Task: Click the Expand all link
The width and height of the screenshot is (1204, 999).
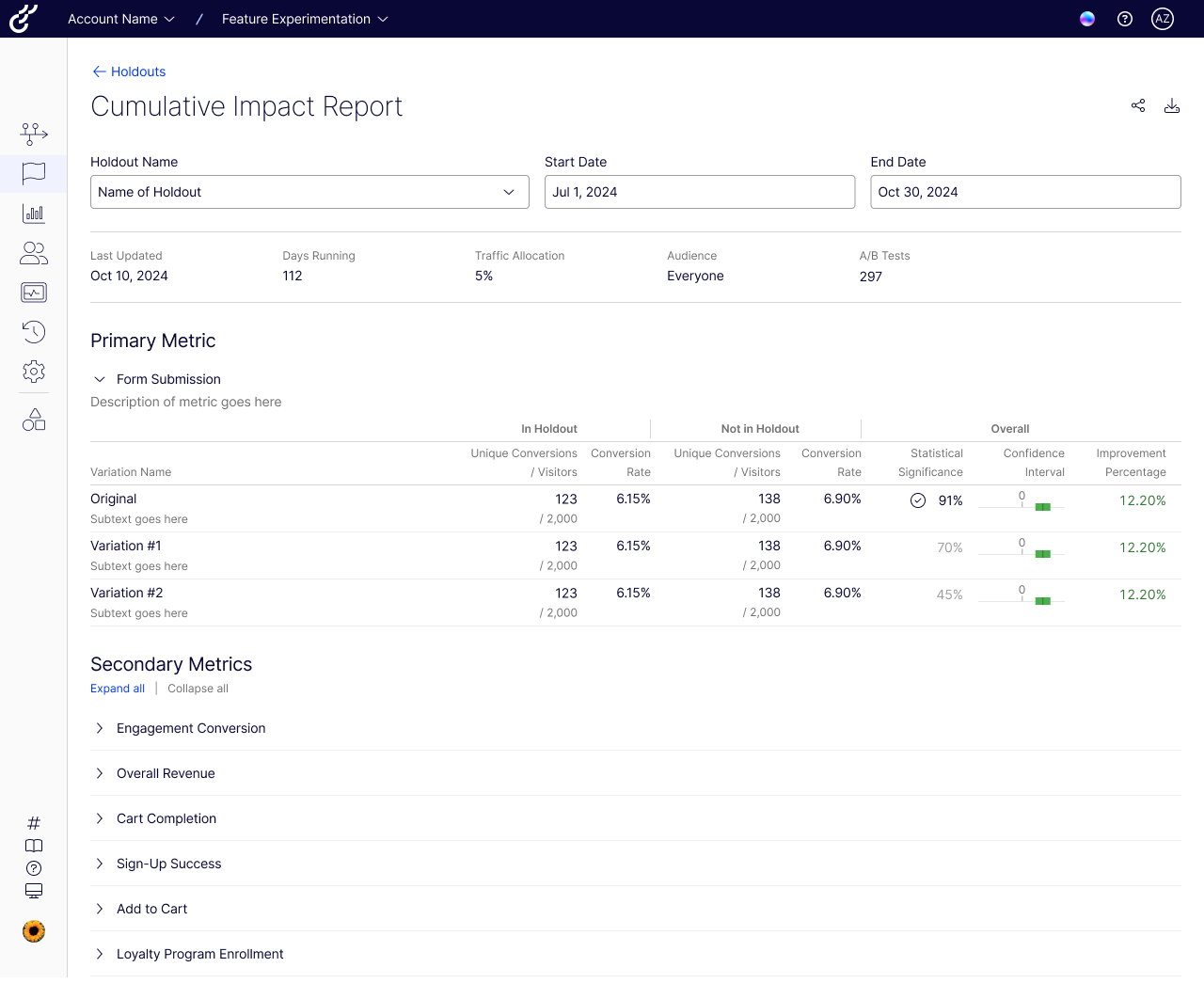Action: [x=117, y=688]
